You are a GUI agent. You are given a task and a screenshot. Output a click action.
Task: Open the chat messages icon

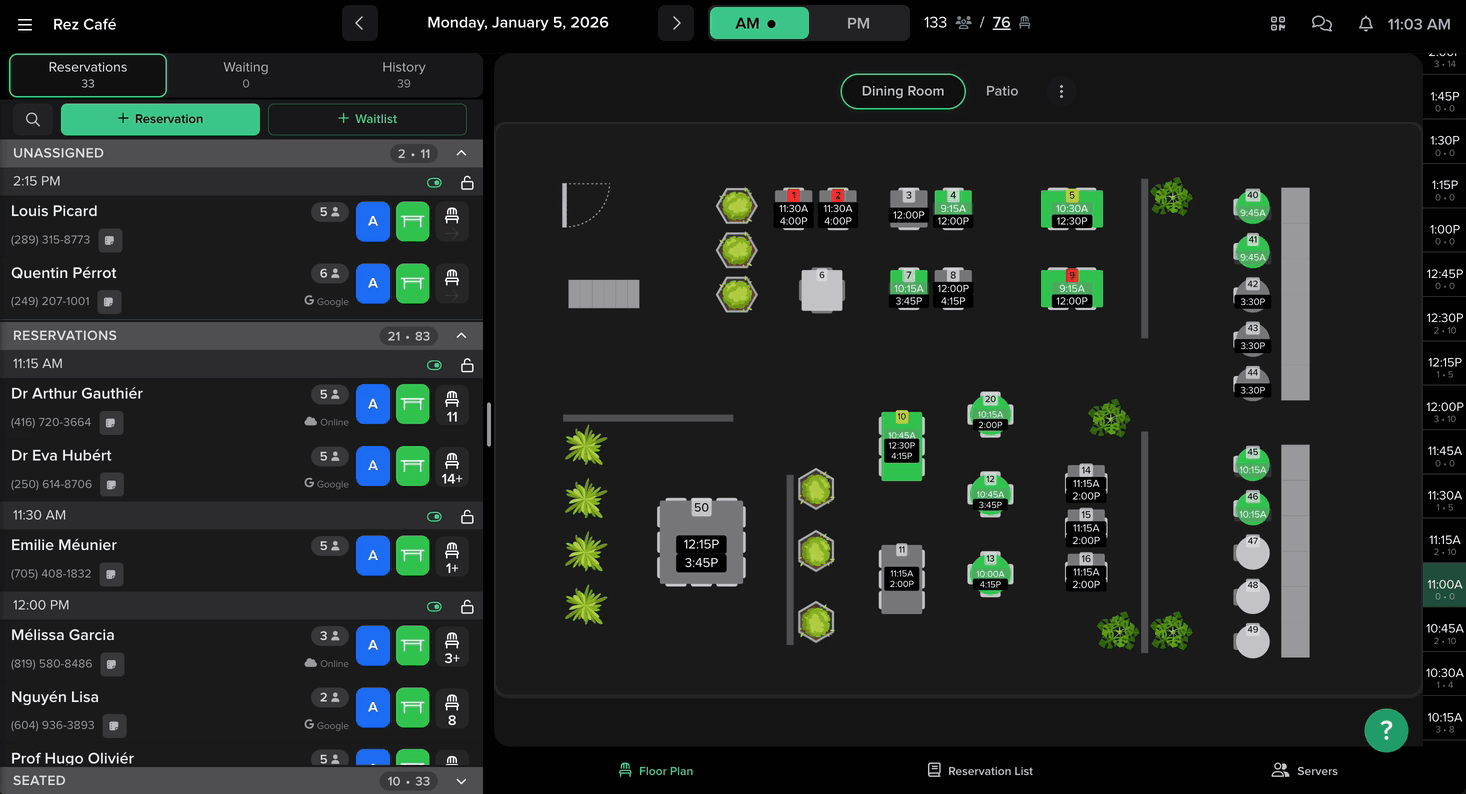pos(1321,24)
